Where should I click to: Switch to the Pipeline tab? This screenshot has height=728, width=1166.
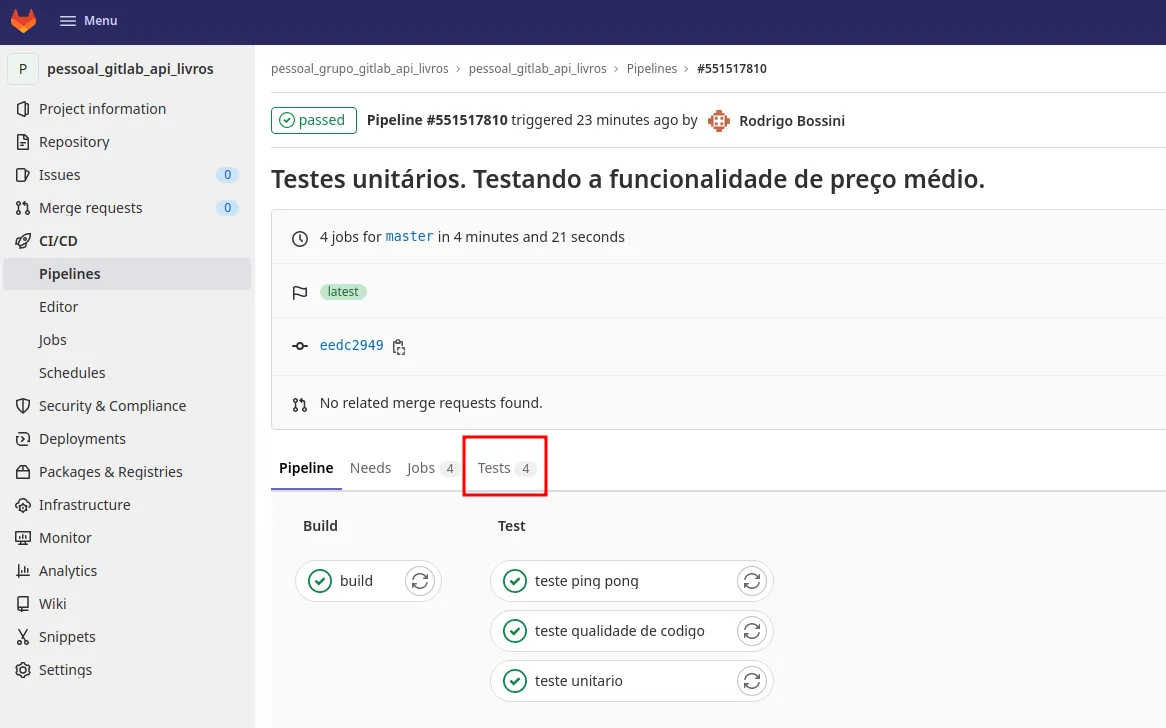306,468
